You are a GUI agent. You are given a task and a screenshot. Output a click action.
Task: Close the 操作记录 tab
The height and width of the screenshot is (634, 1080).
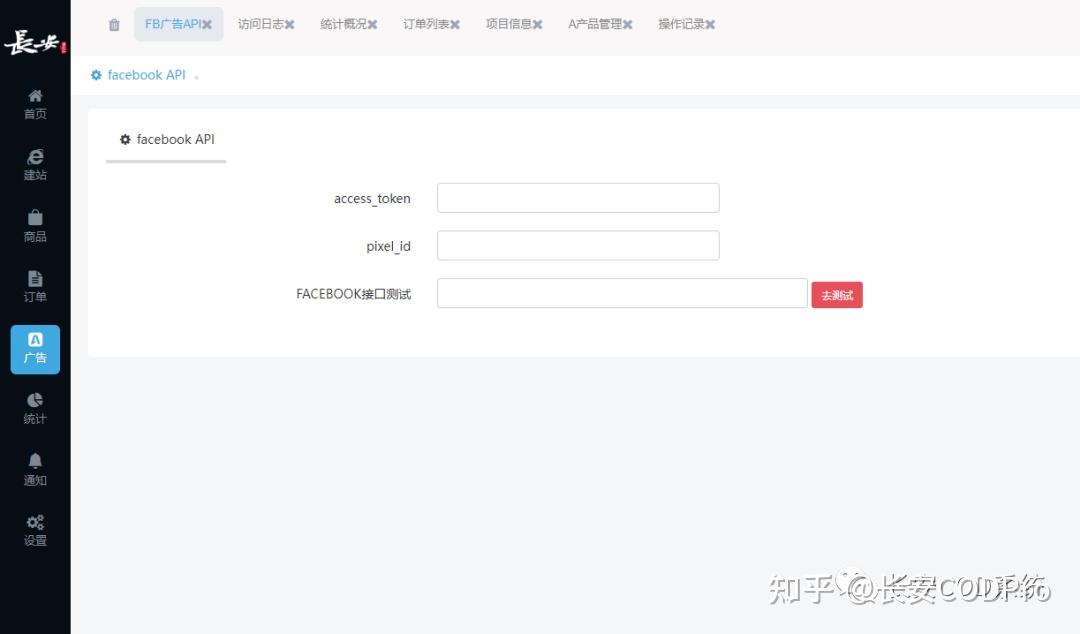[x=712, y=24]
